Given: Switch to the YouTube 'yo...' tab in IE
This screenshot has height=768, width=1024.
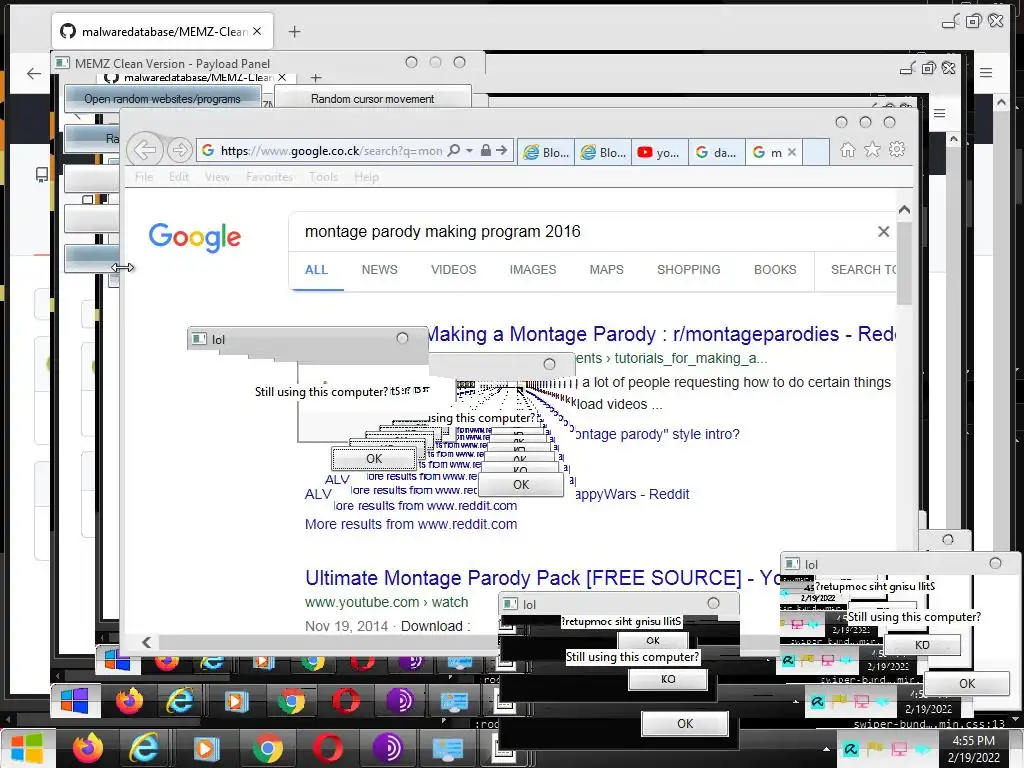Looking at the screenshot, I should [x=659, y=152].
